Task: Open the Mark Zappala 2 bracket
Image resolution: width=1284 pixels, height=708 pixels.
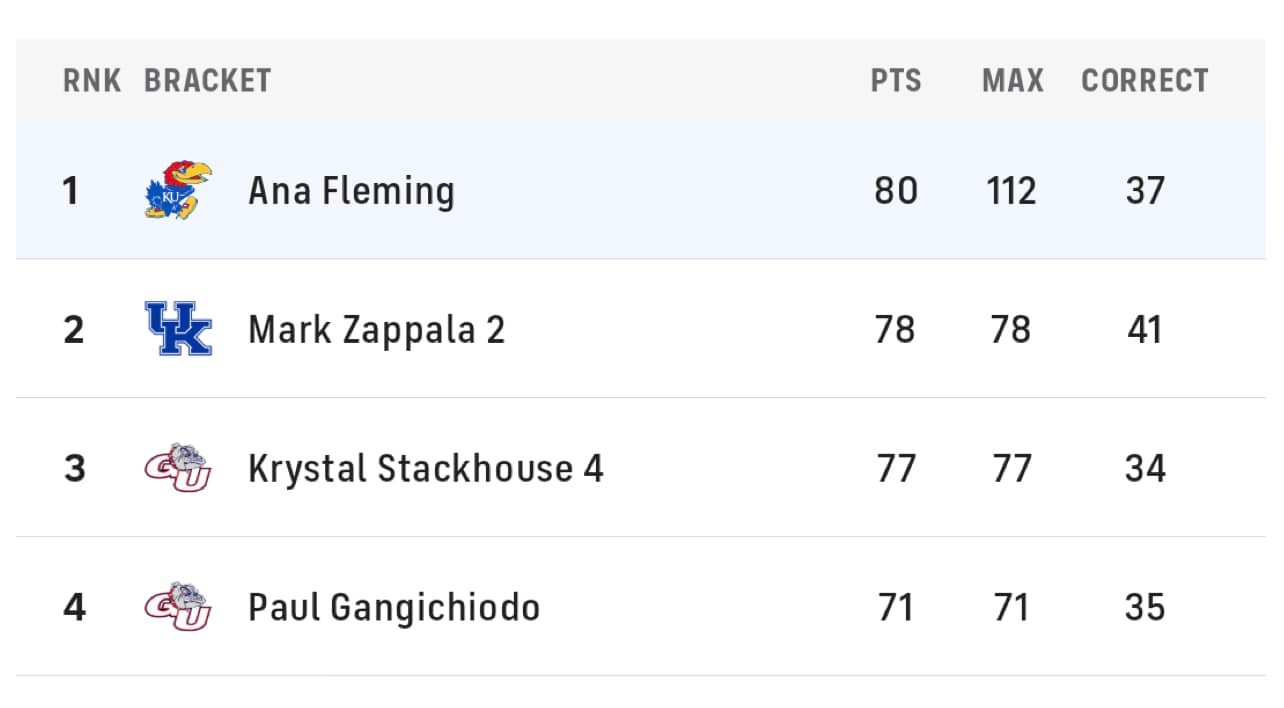Action: pos(376,329)
